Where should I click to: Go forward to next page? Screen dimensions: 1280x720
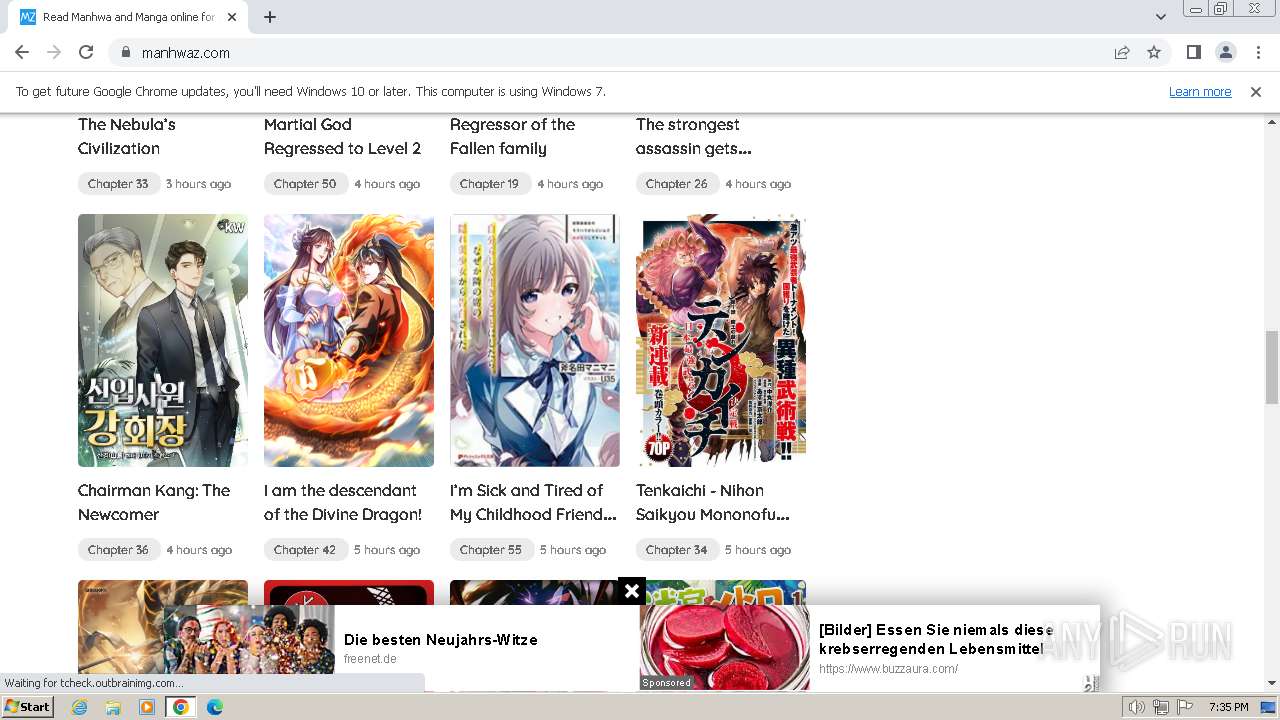[54, 52]
